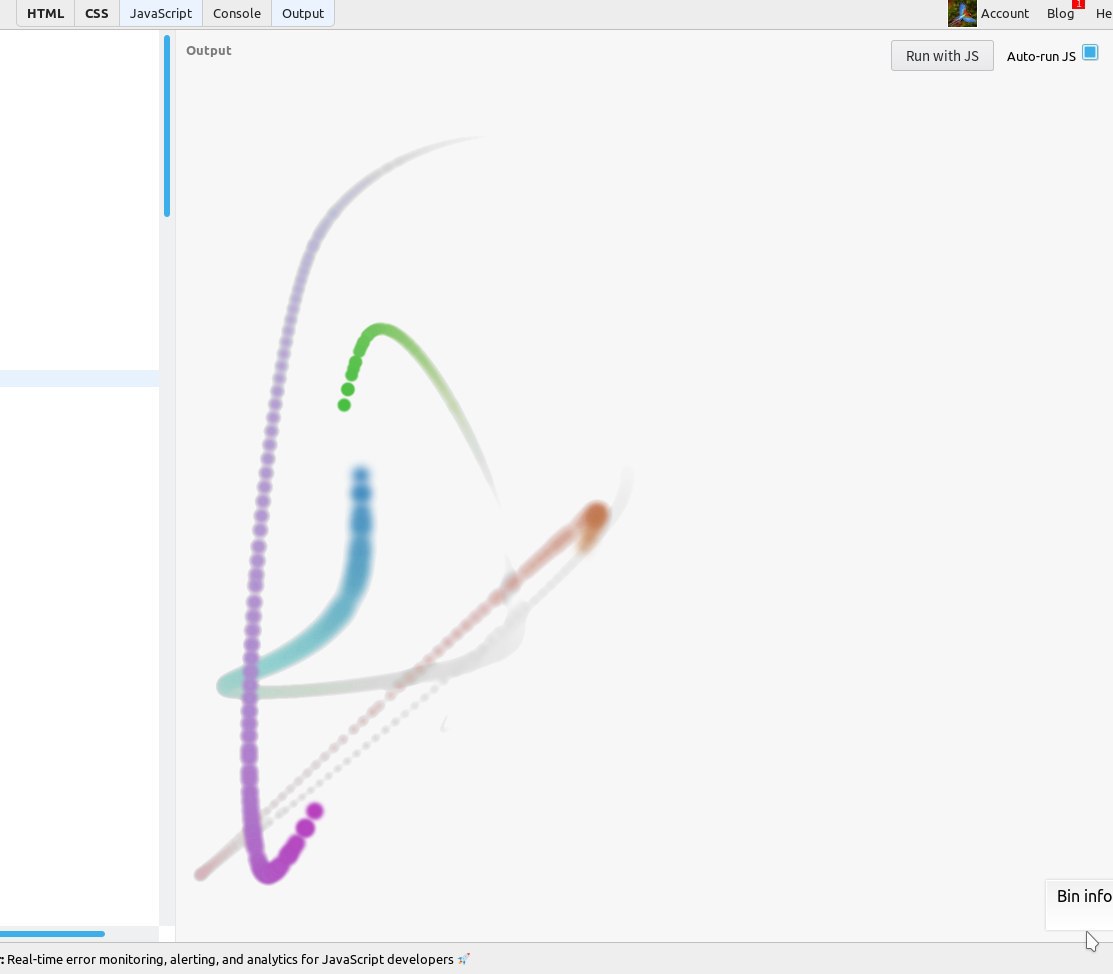Toggle the JavaScript panel on or off
The image size is (1113, 974).
tap(160, 13)
